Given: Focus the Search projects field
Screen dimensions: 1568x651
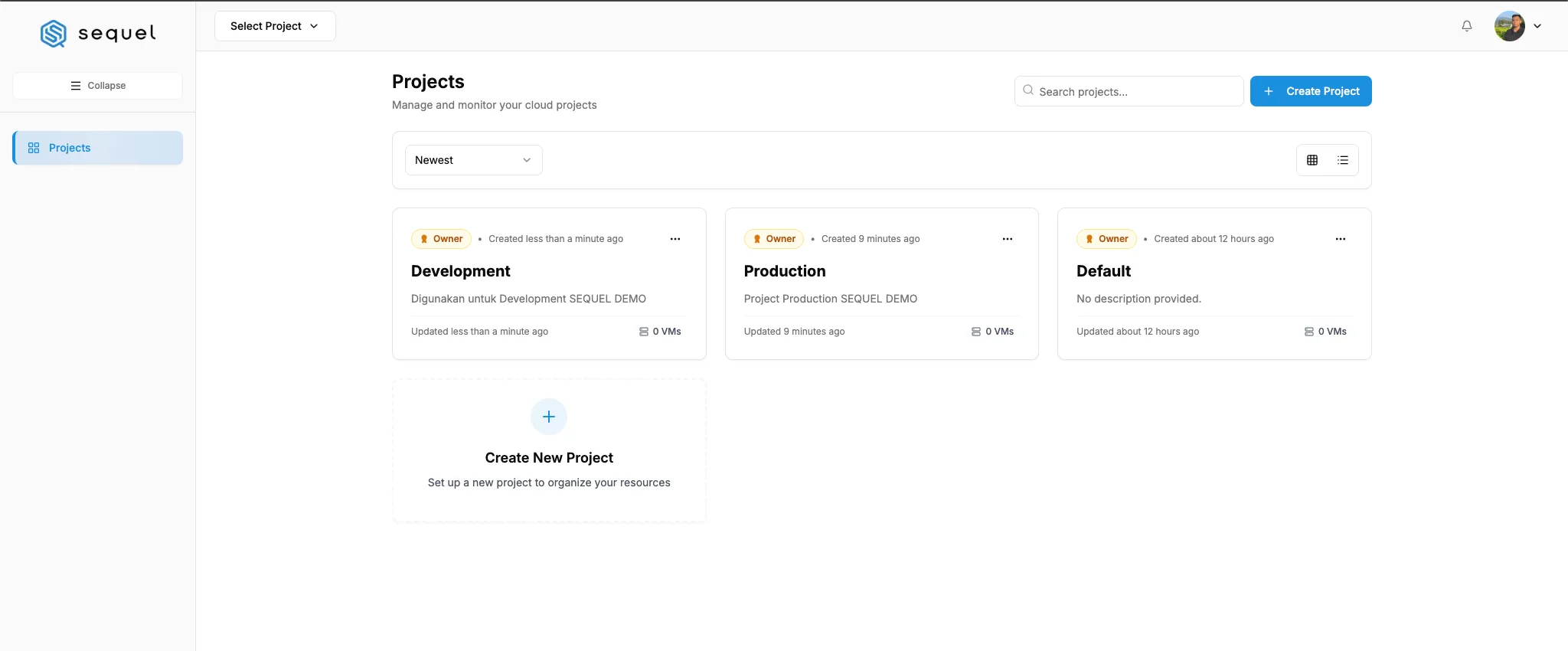Looking at the screenshot, I should (x=1129, y=91).
